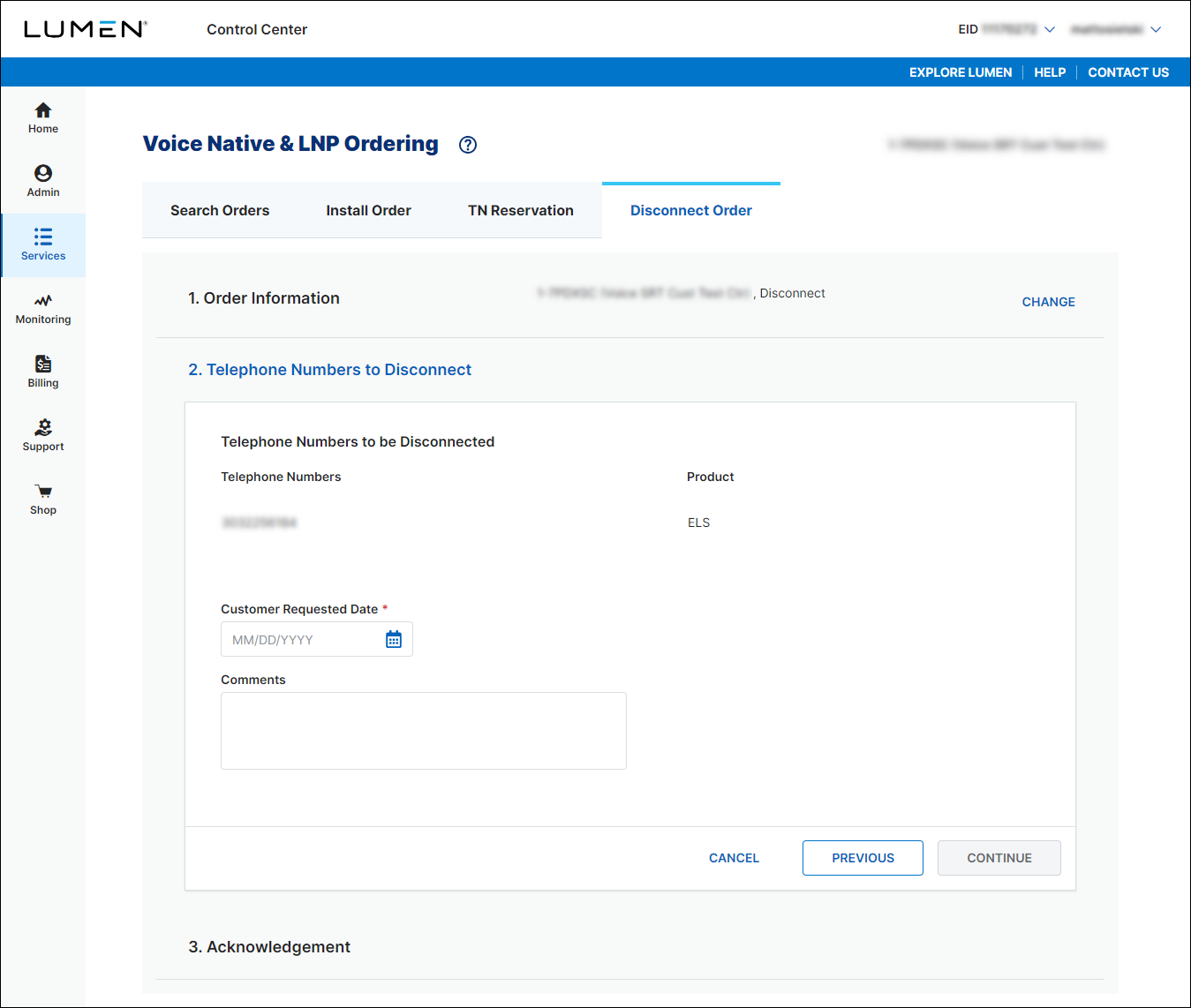Click the Control Center title

click(x=257, y=29)
